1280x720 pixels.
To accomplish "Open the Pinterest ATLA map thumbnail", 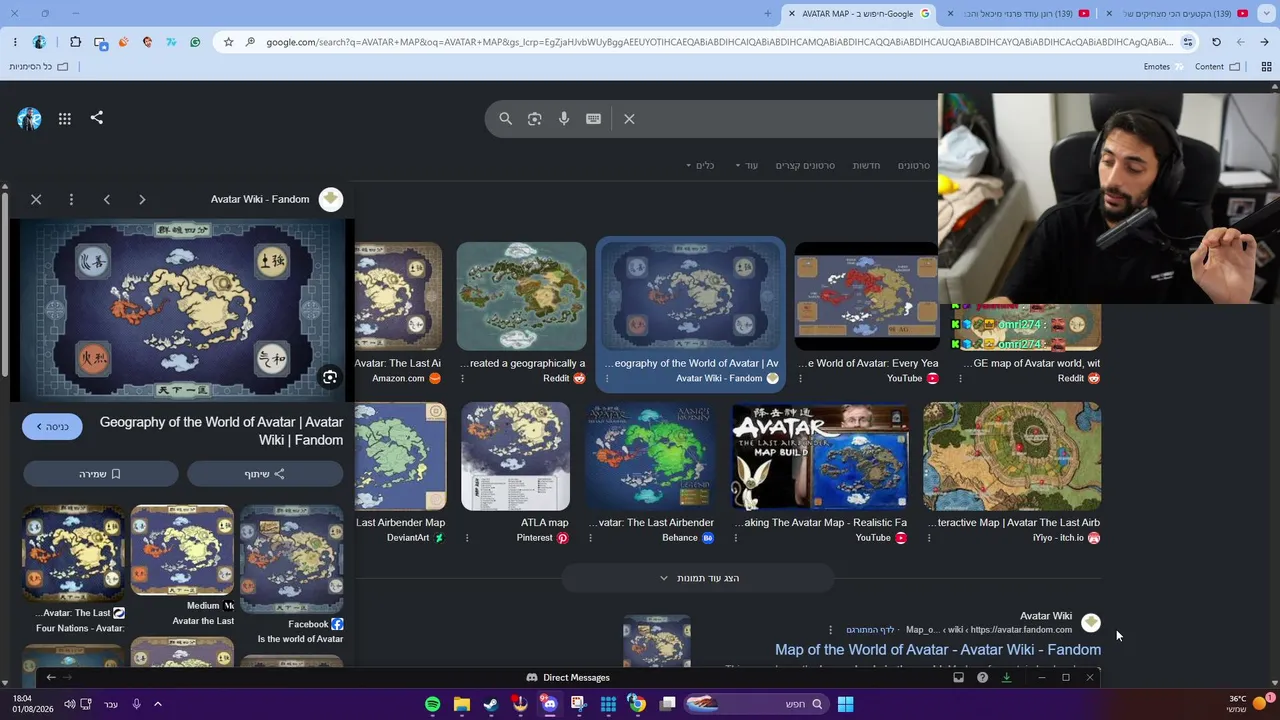I will [515, 457].
